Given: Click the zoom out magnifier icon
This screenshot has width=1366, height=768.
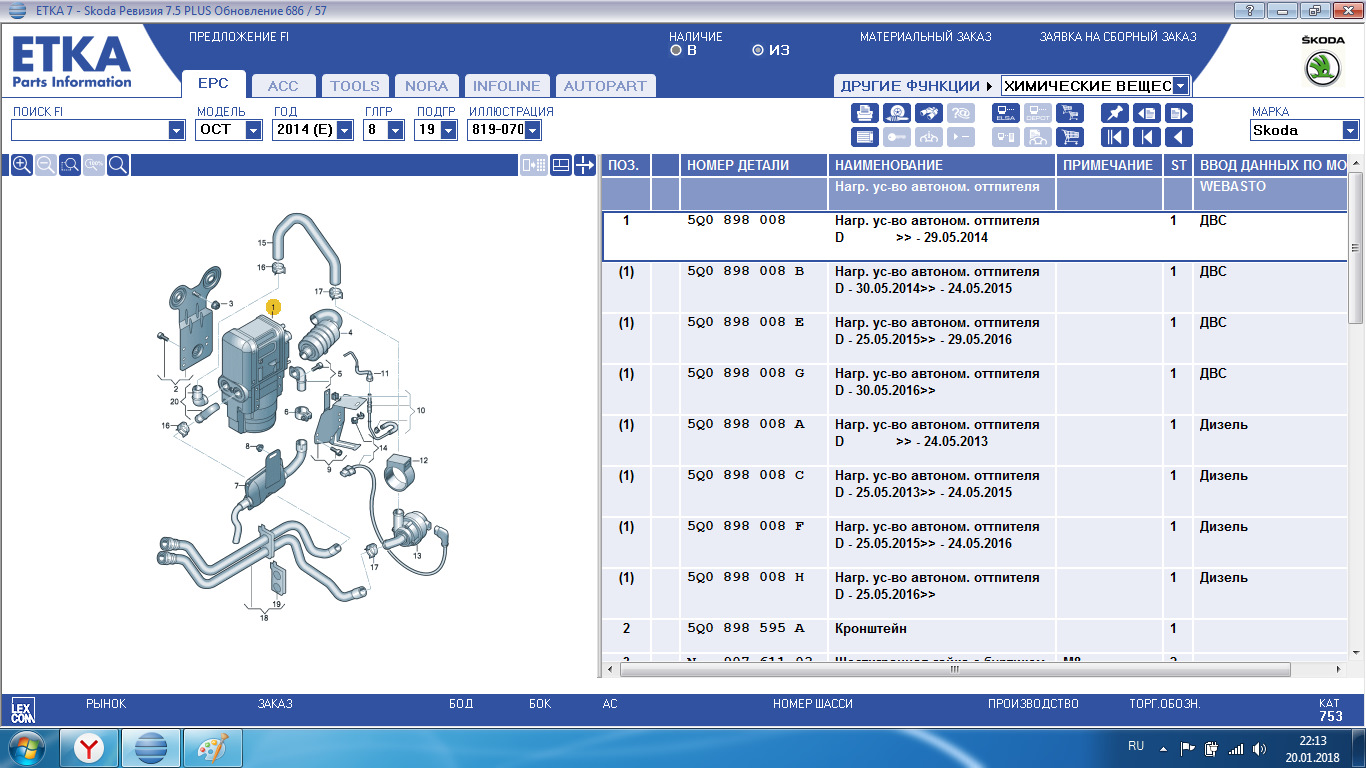Looking at the screenshot, I should click(x=45, y=165).
